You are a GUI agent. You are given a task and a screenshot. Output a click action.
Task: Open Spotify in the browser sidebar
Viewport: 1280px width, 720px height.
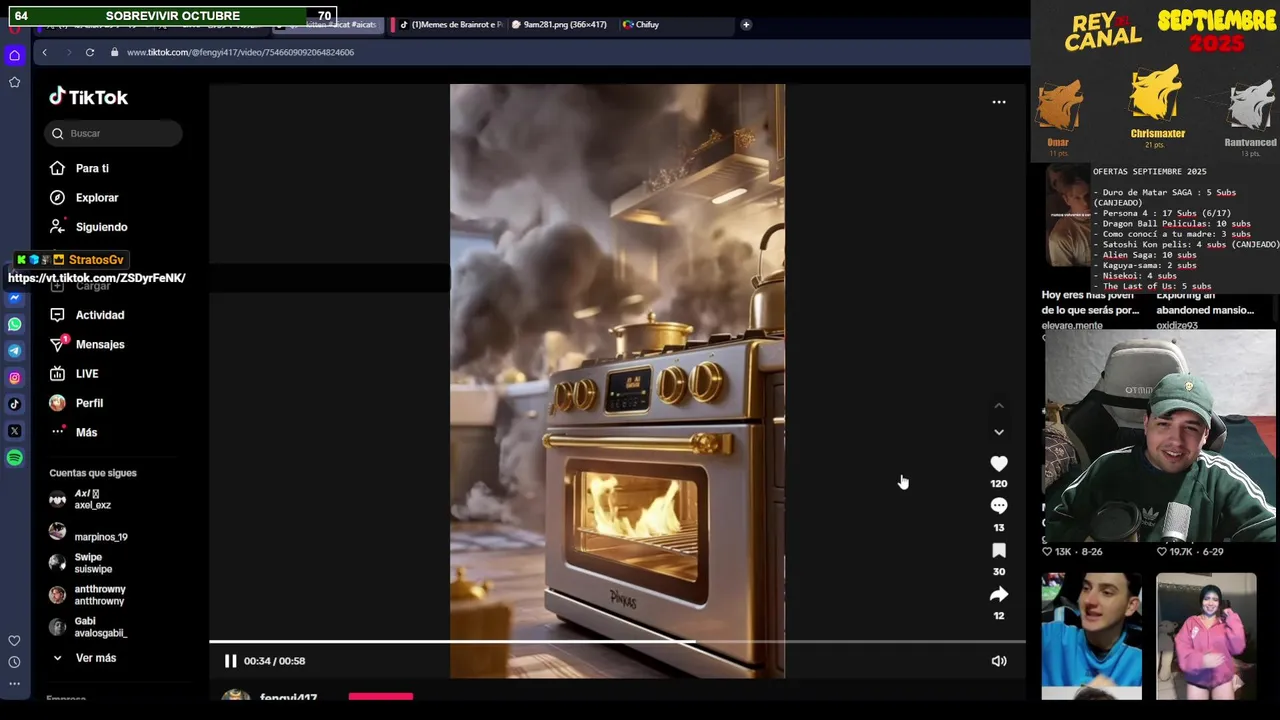[x=14, y=458]
